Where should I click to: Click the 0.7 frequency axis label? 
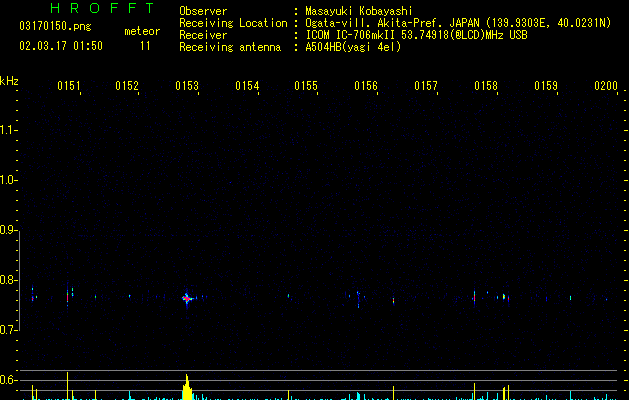pos(7,330)
